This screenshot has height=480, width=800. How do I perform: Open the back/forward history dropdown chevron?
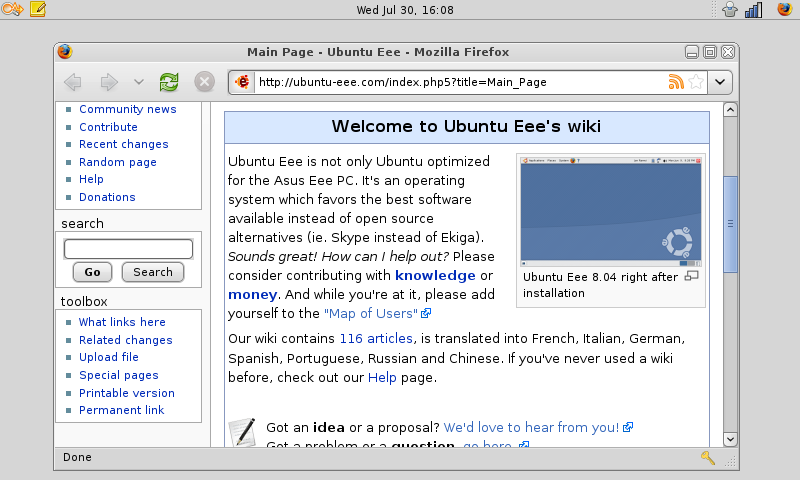click(138, 82)
